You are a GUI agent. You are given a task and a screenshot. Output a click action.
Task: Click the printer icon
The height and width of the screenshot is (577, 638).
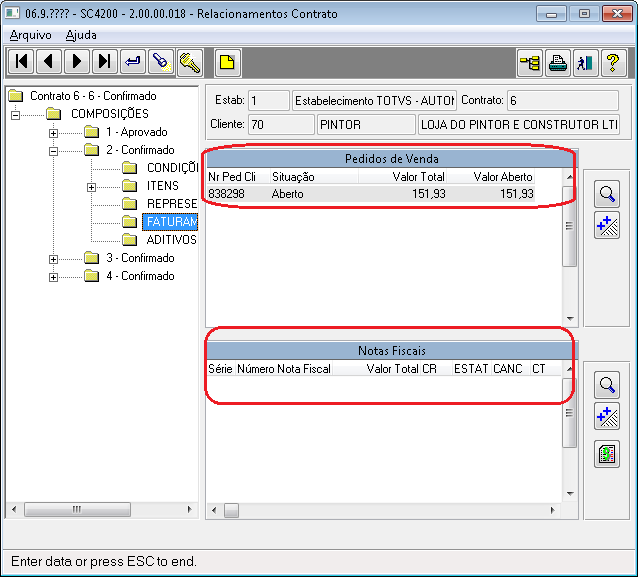click(x=558, y=63)
